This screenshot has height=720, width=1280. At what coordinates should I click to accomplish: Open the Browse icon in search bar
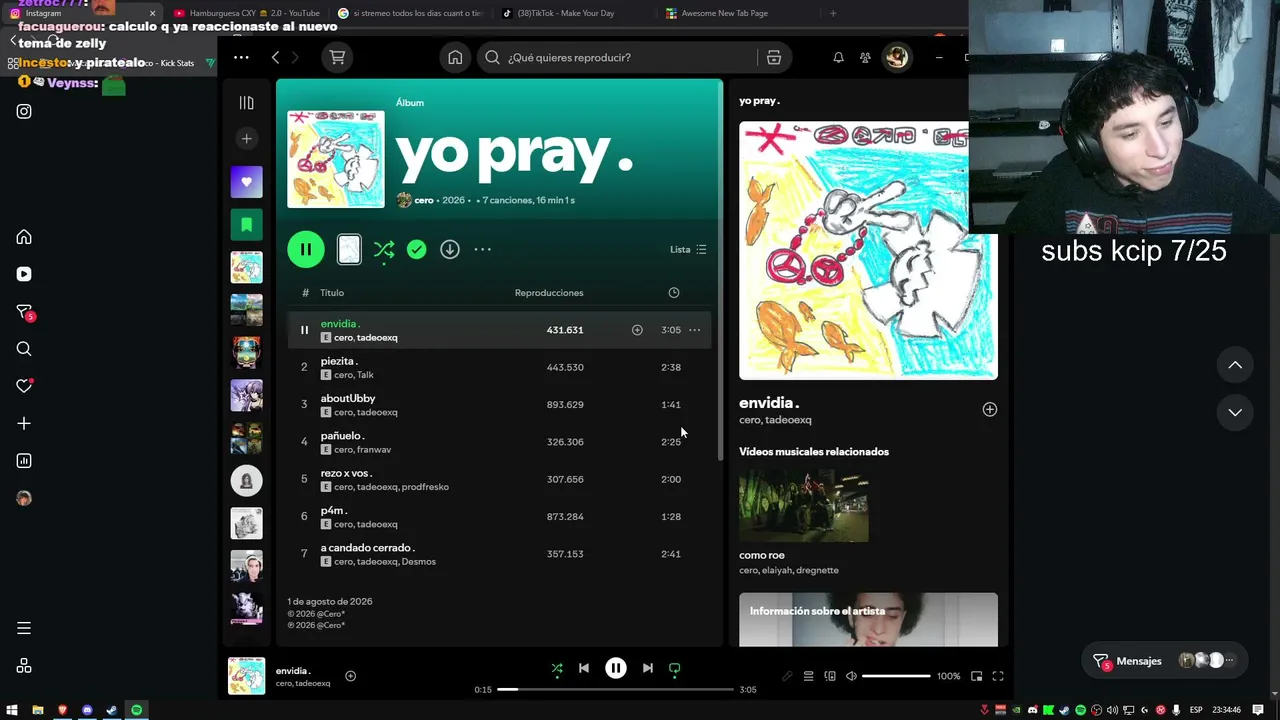(x=774, y=57)
